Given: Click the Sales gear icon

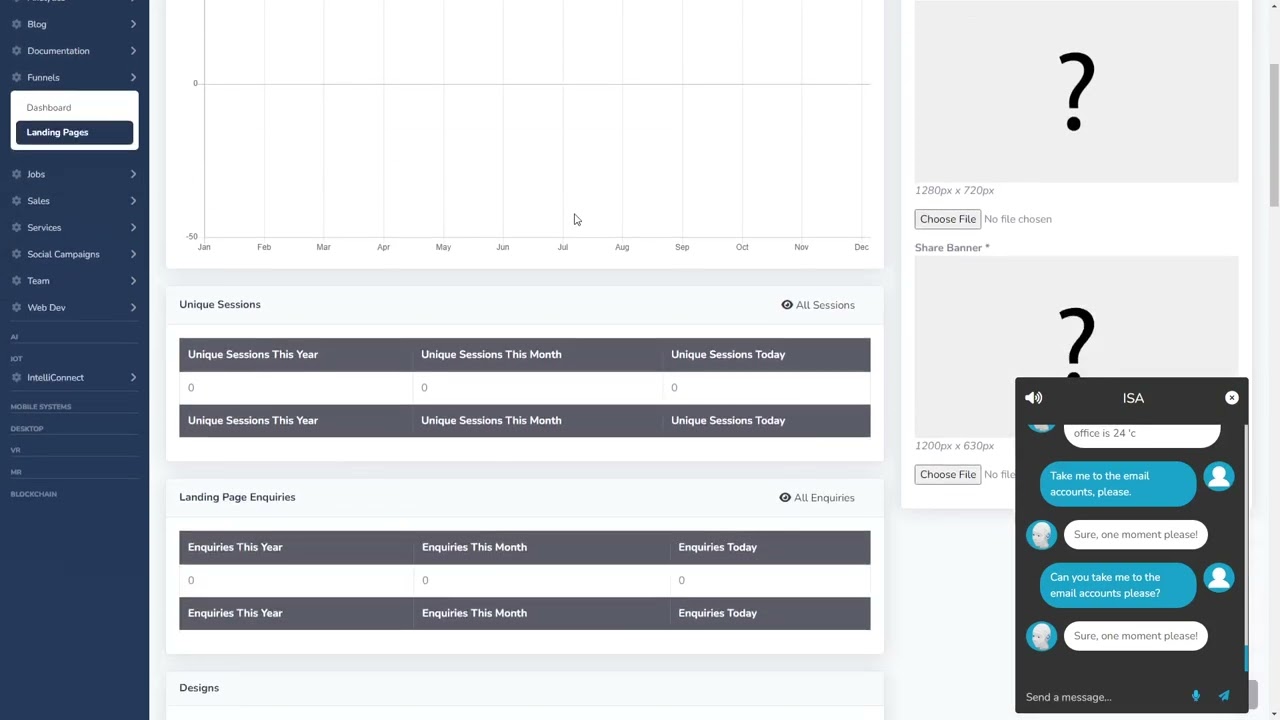Looking at the screenshot, I should [16, 201].
